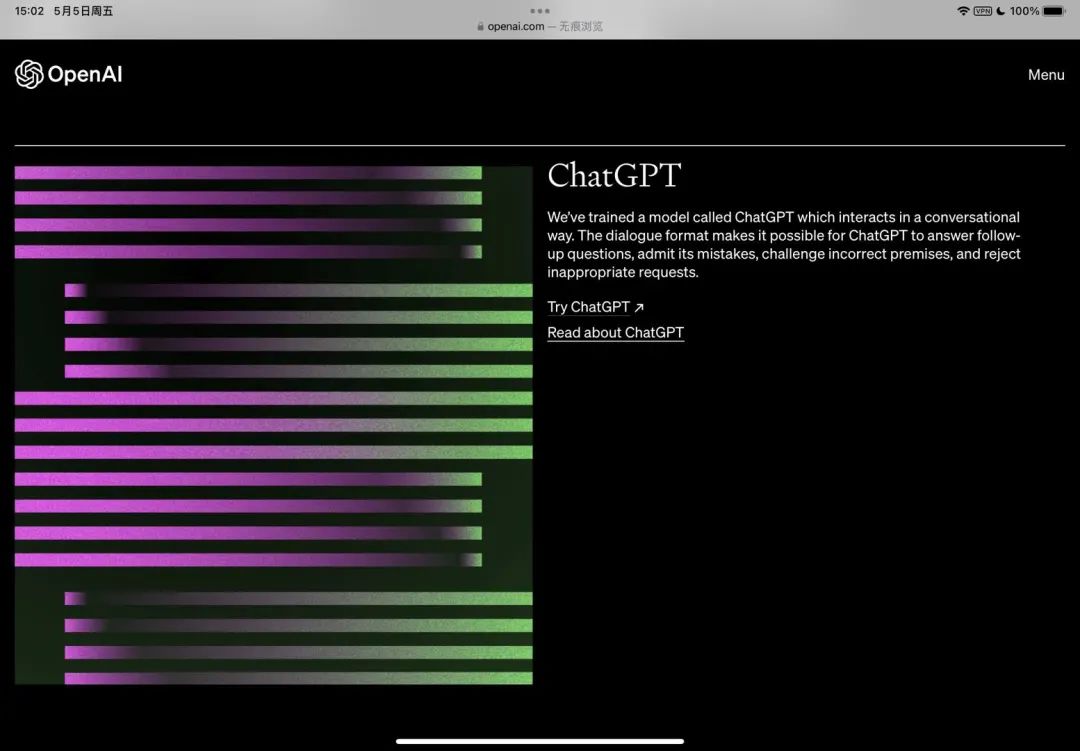1080x751 pixels.
Task: Tap the lock icon beside openai.com
Action: tap(480, 26)
